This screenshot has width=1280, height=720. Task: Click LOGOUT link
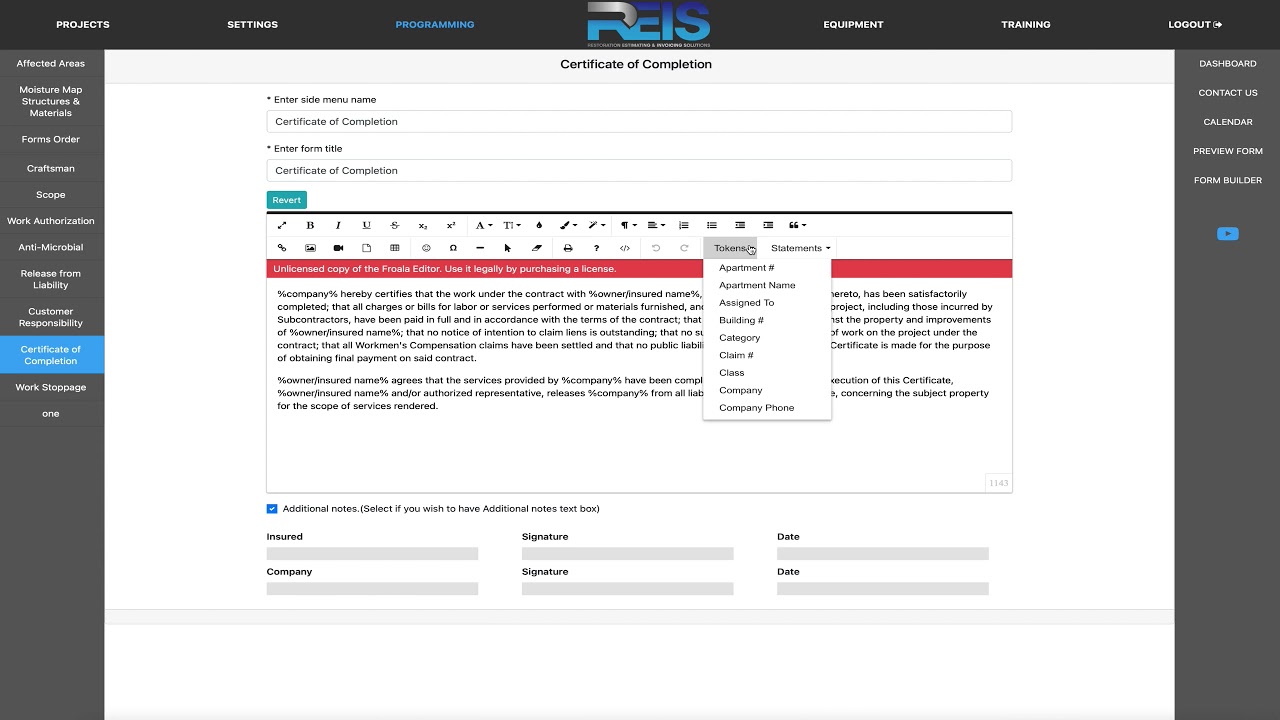pyautogui.click(x=1195, y=24)
